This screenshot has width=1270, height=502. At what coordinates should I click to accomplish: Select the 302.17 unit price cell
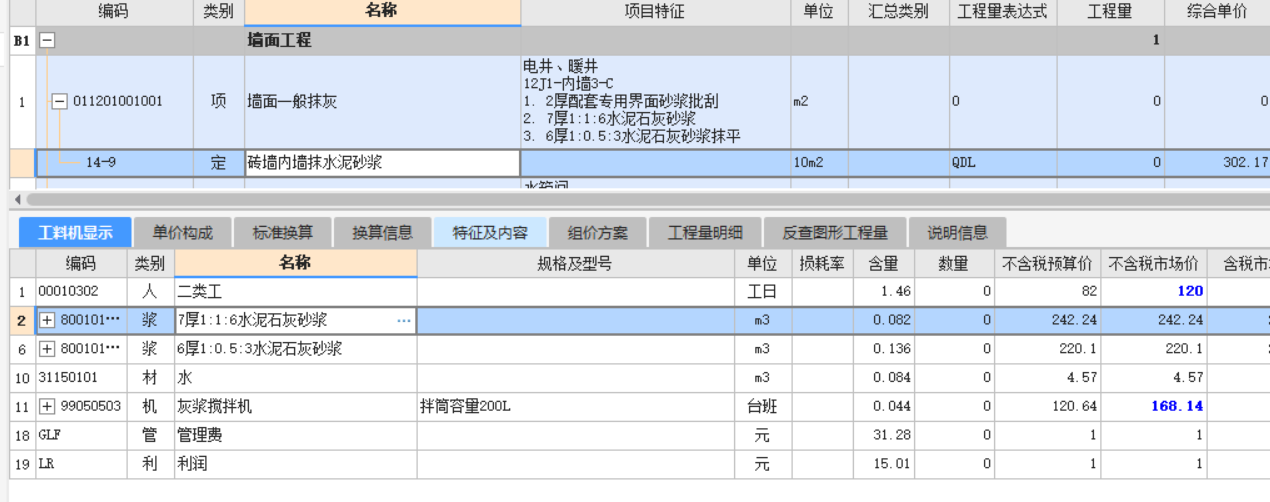tap(1217, 163)
